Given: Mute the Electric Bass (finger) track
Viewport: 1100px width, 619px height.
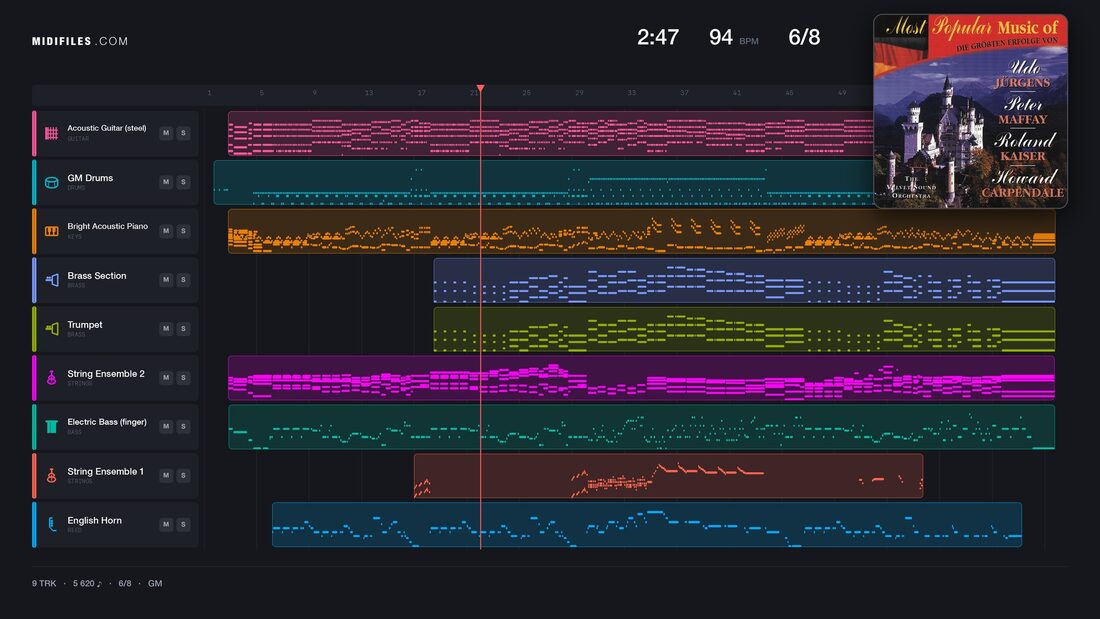Looking at the screenshot, I should (x=166, y=426).
